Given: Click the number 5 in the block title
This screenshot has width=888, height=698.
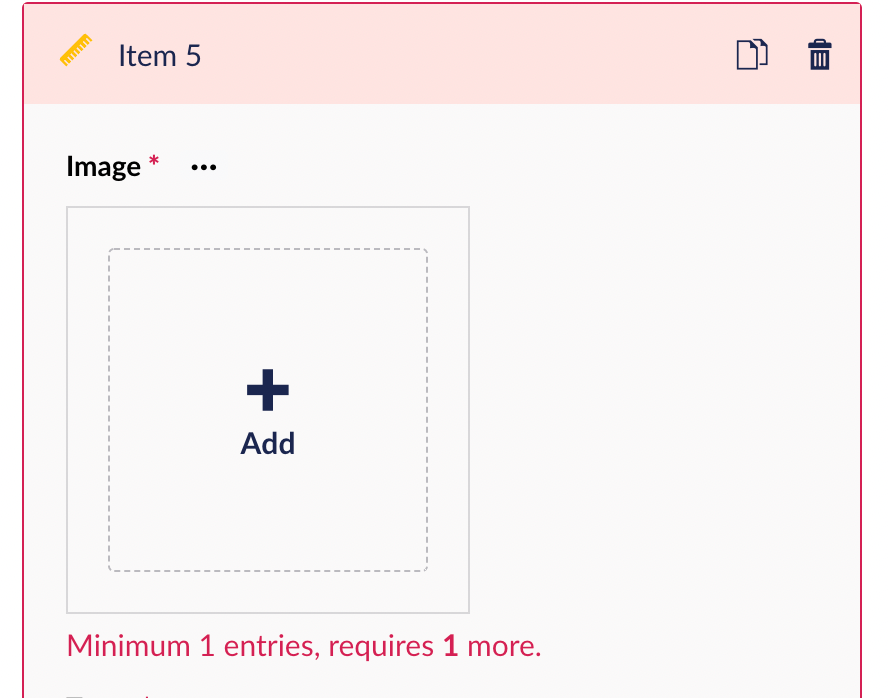Looking at the screenshot, I should (194, 56).
